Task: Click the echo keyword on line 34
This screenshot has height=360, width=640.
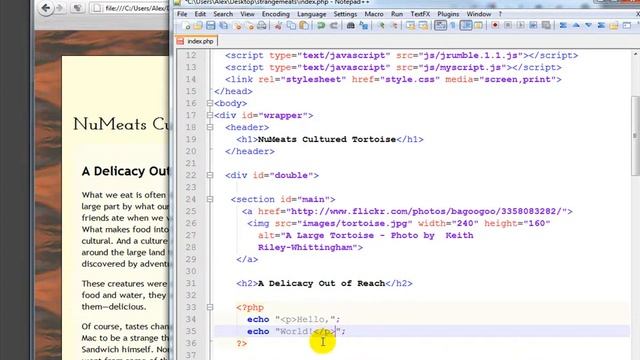Action: click(x=258, y=320)
